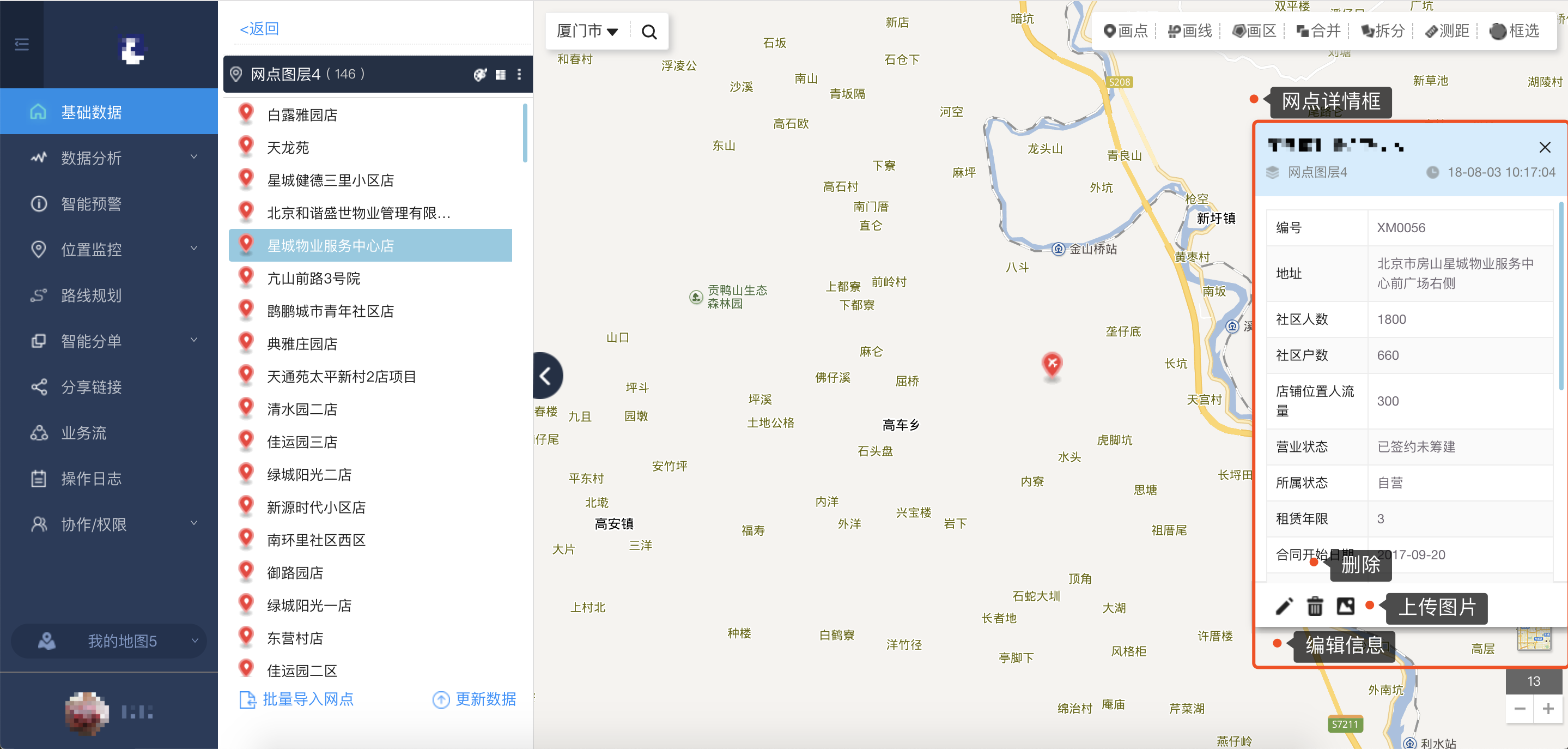
Task: Click the map search icon
Action: (x=649, y=32)
